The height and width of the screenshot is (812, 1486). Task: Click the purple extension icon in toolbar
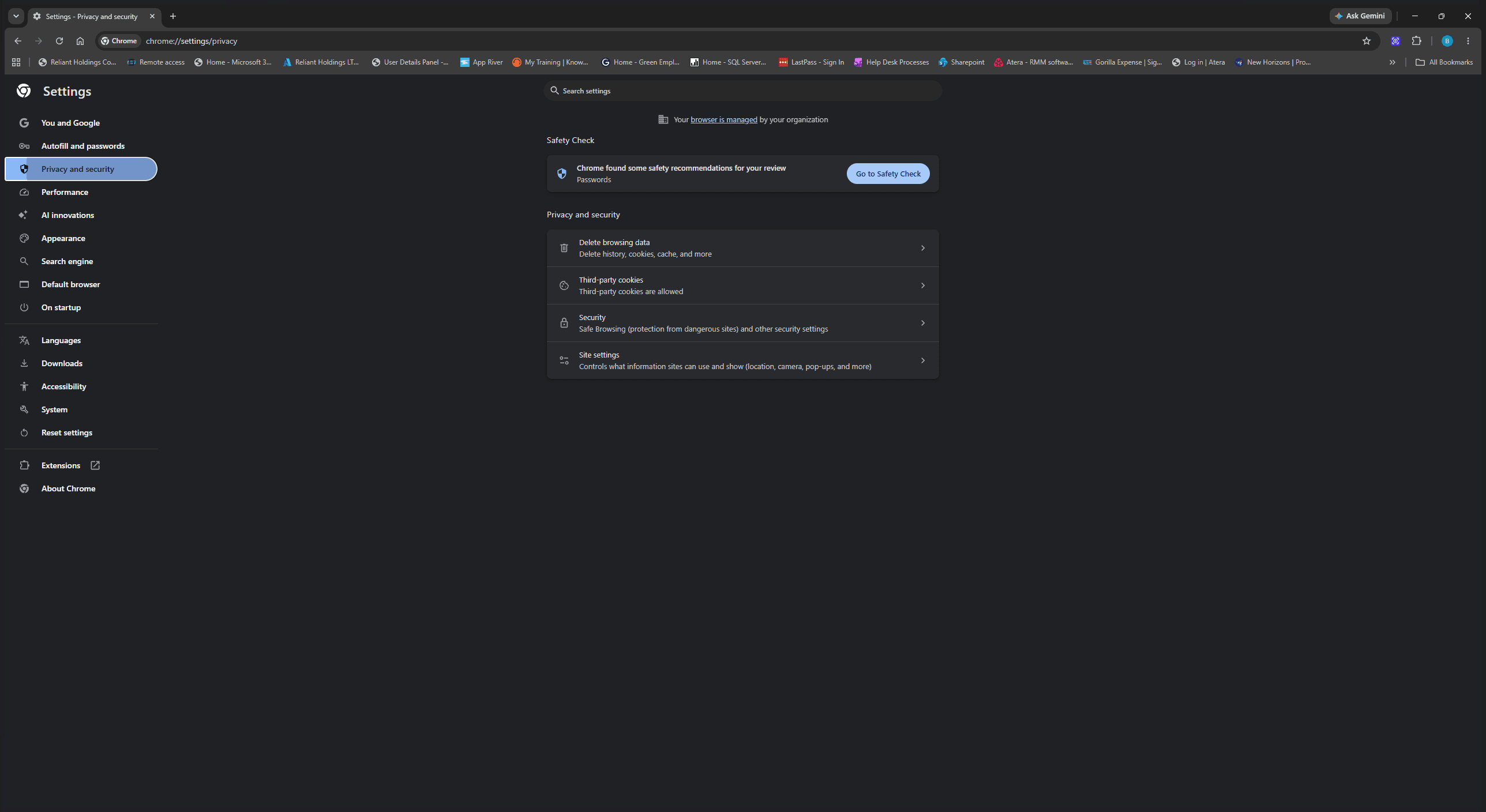[x=1395, y=41]
